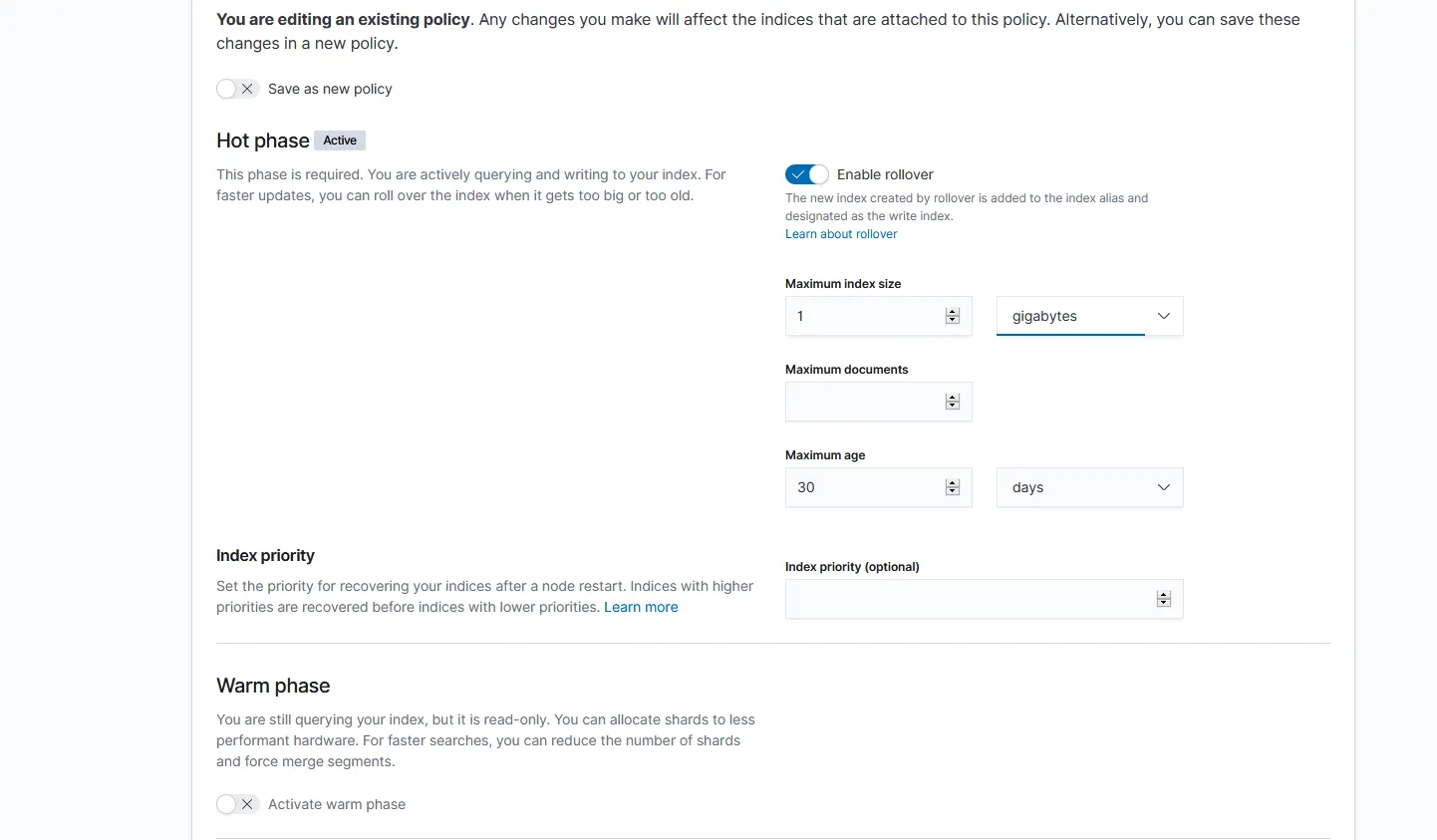Click the Activate warm phase label

pyautogui.click(x=337, y=804)
